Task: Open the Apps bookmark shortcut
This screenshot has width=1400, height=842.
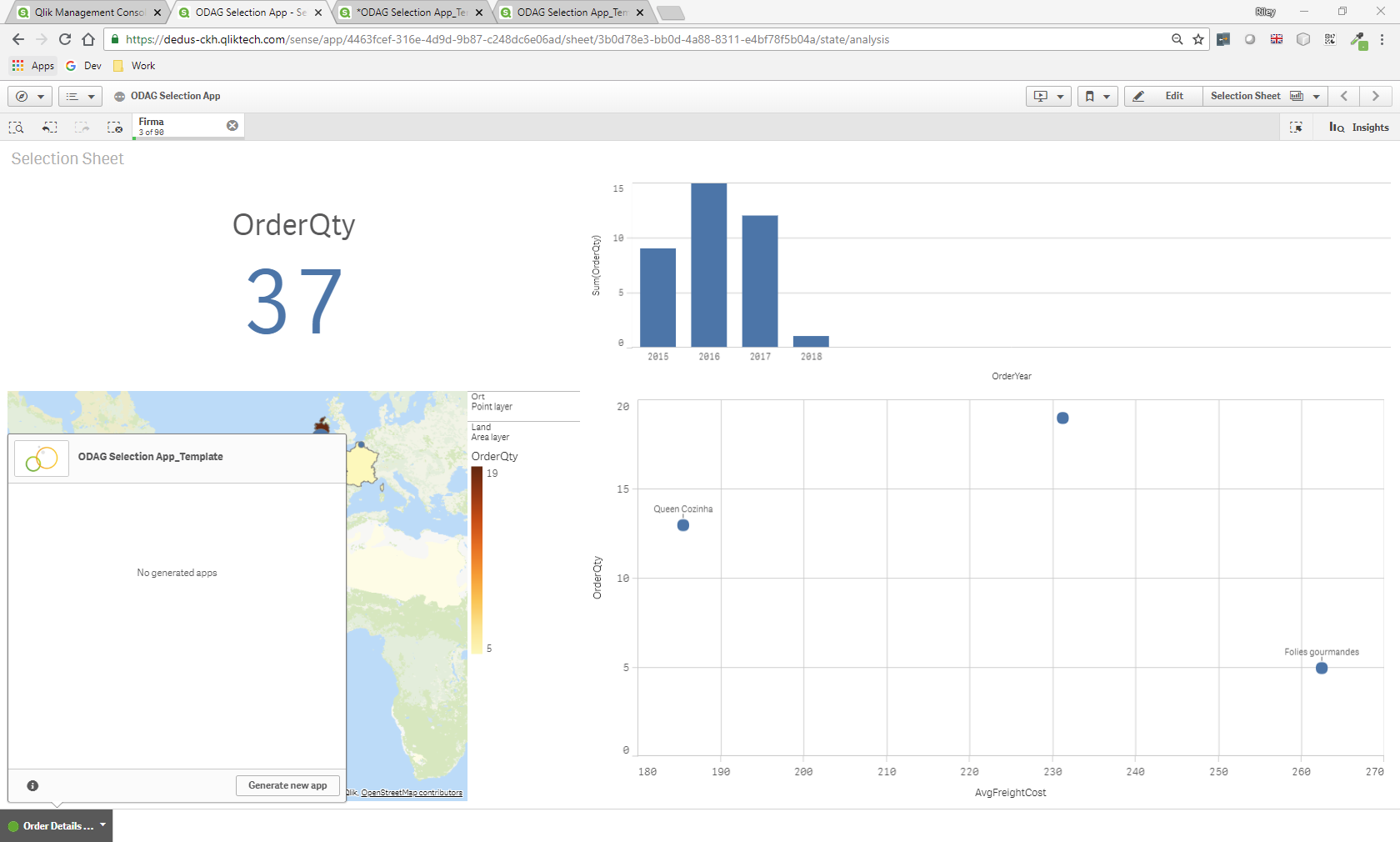Action: pyautogui.click(x=33, y=66)
